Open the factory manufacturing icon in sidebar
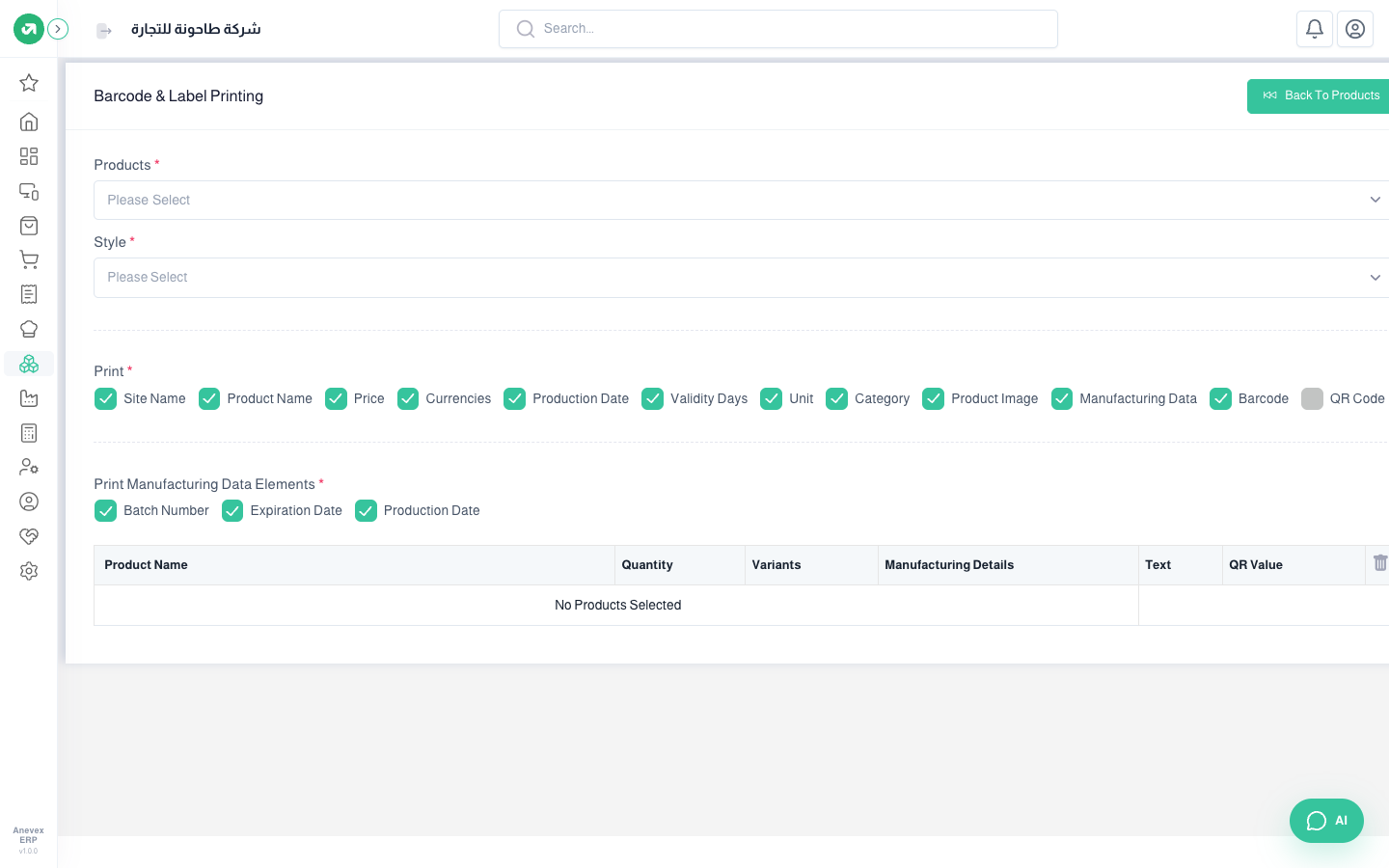Viewport: 1389px width, 868px height. pos(29,398)
